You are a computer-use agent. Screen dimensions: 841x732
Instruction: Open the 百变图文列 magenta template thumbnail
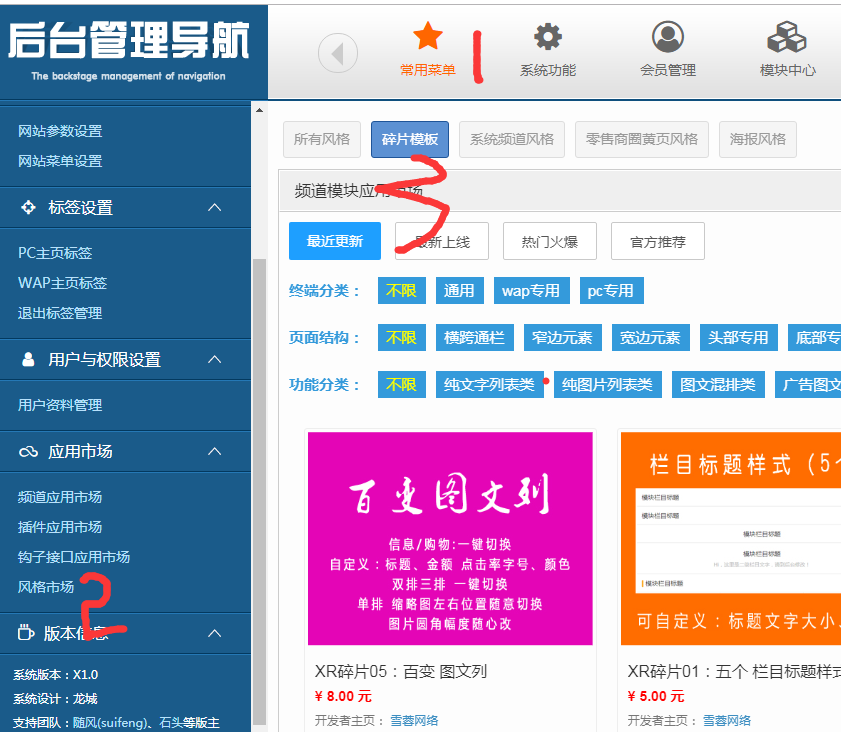click(450, 538)
